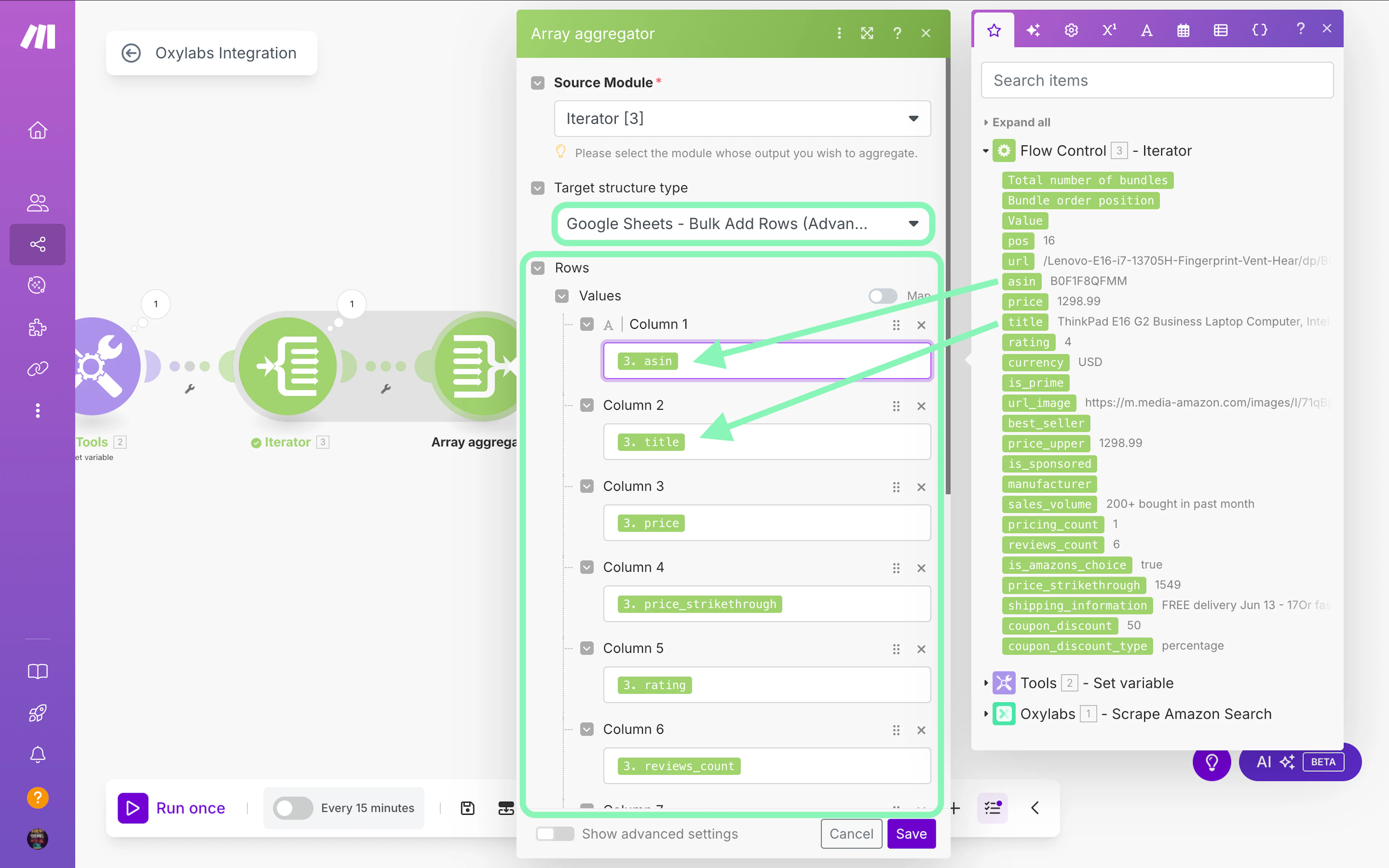
Task: Open the Source Module Iterator [3] dropdown
Action: 742,118
